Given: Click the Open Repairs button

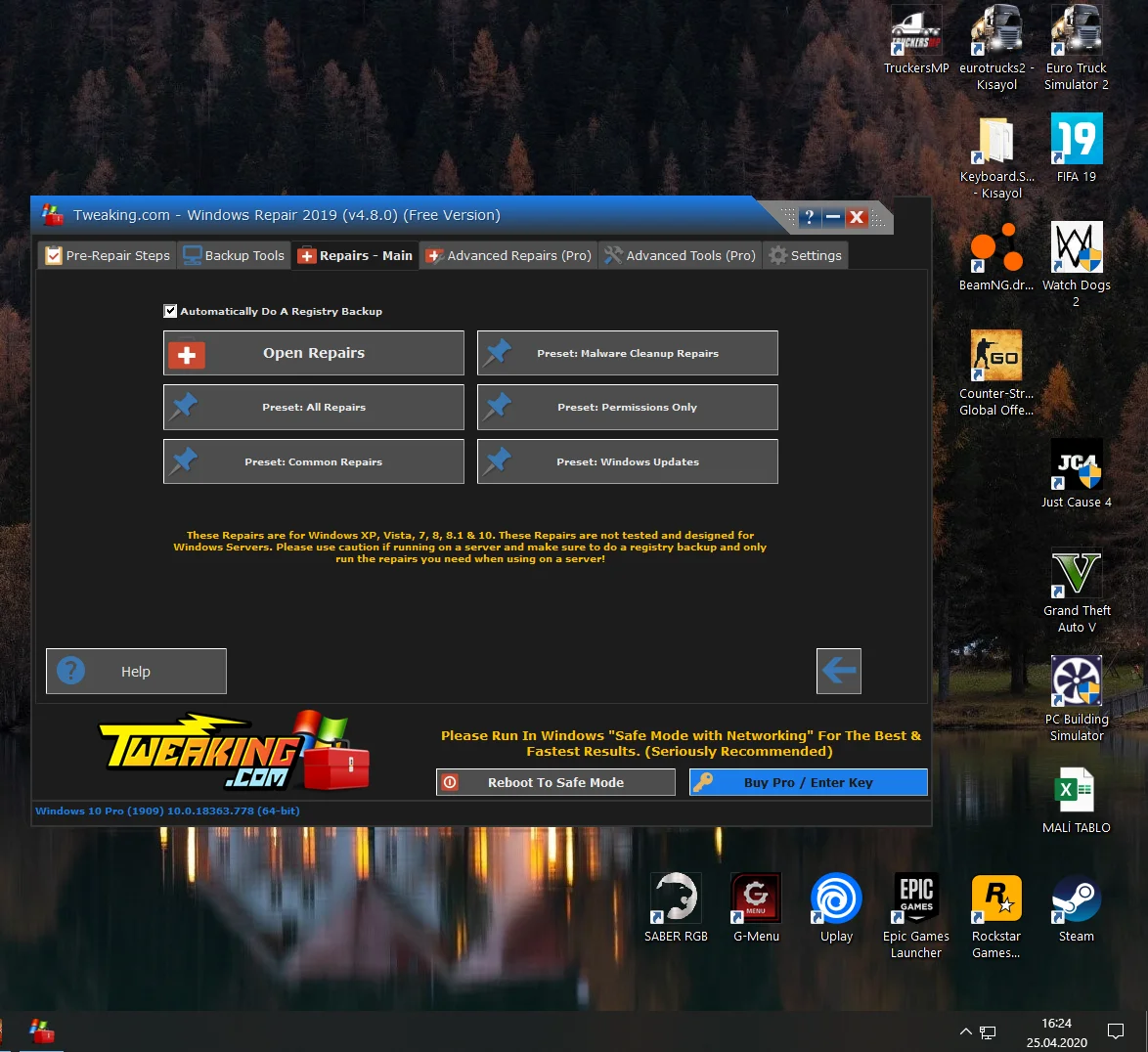Looking at the screenshot, I should click(x=313, y=353).
